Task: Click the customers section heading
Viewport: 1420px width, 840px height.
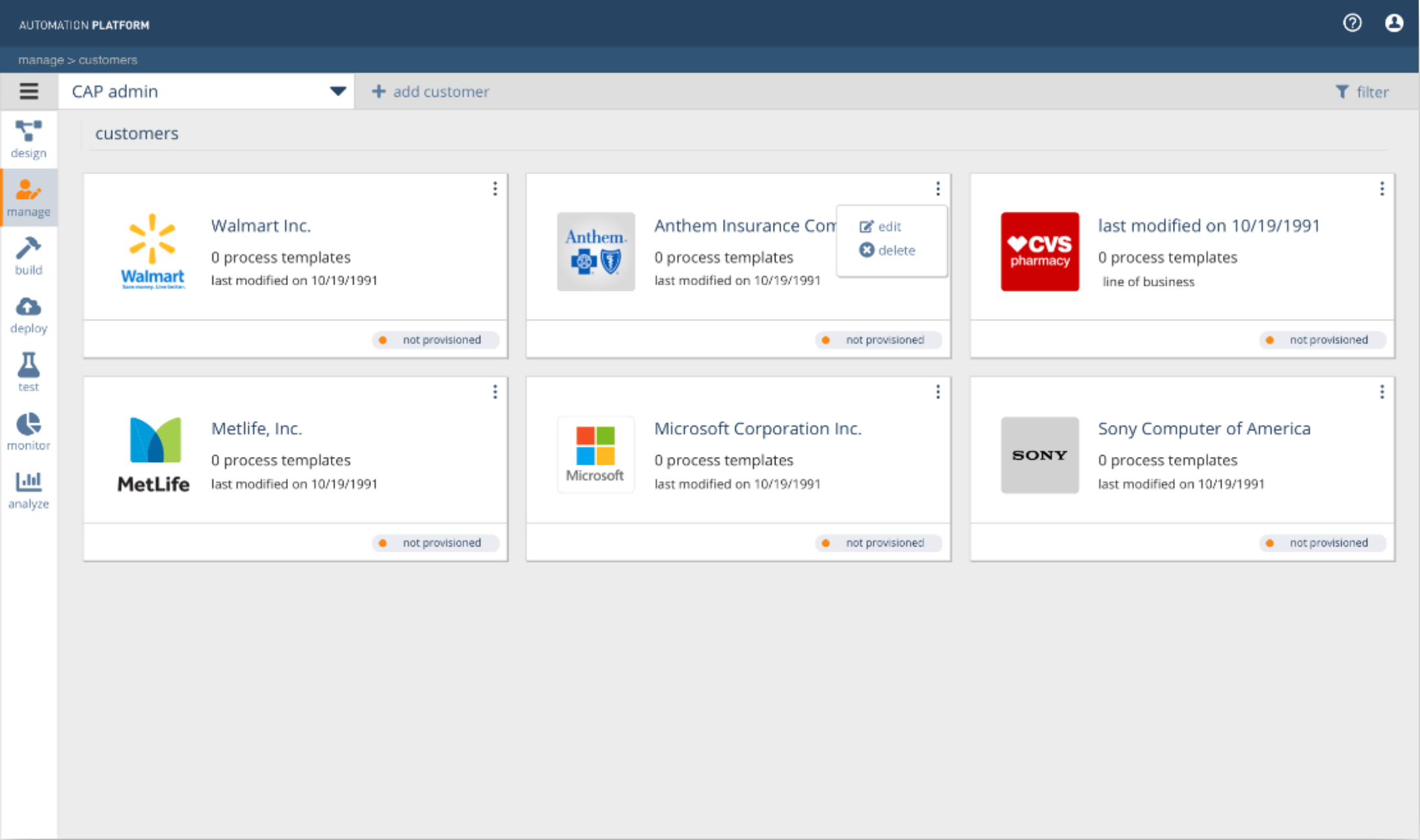Action: coord(137,134)
